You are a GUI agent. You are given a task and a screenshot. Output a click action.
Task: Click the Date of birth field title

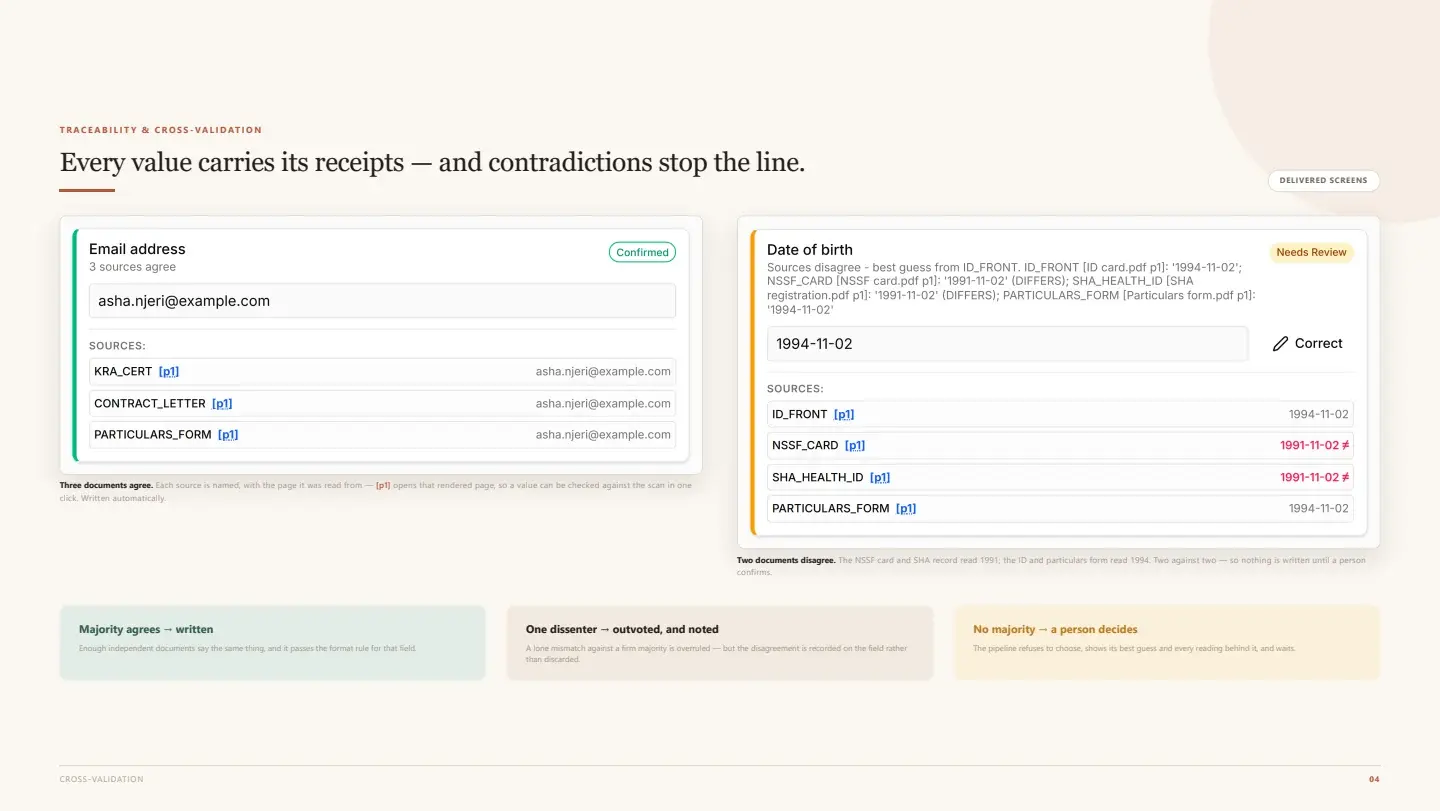810,250
